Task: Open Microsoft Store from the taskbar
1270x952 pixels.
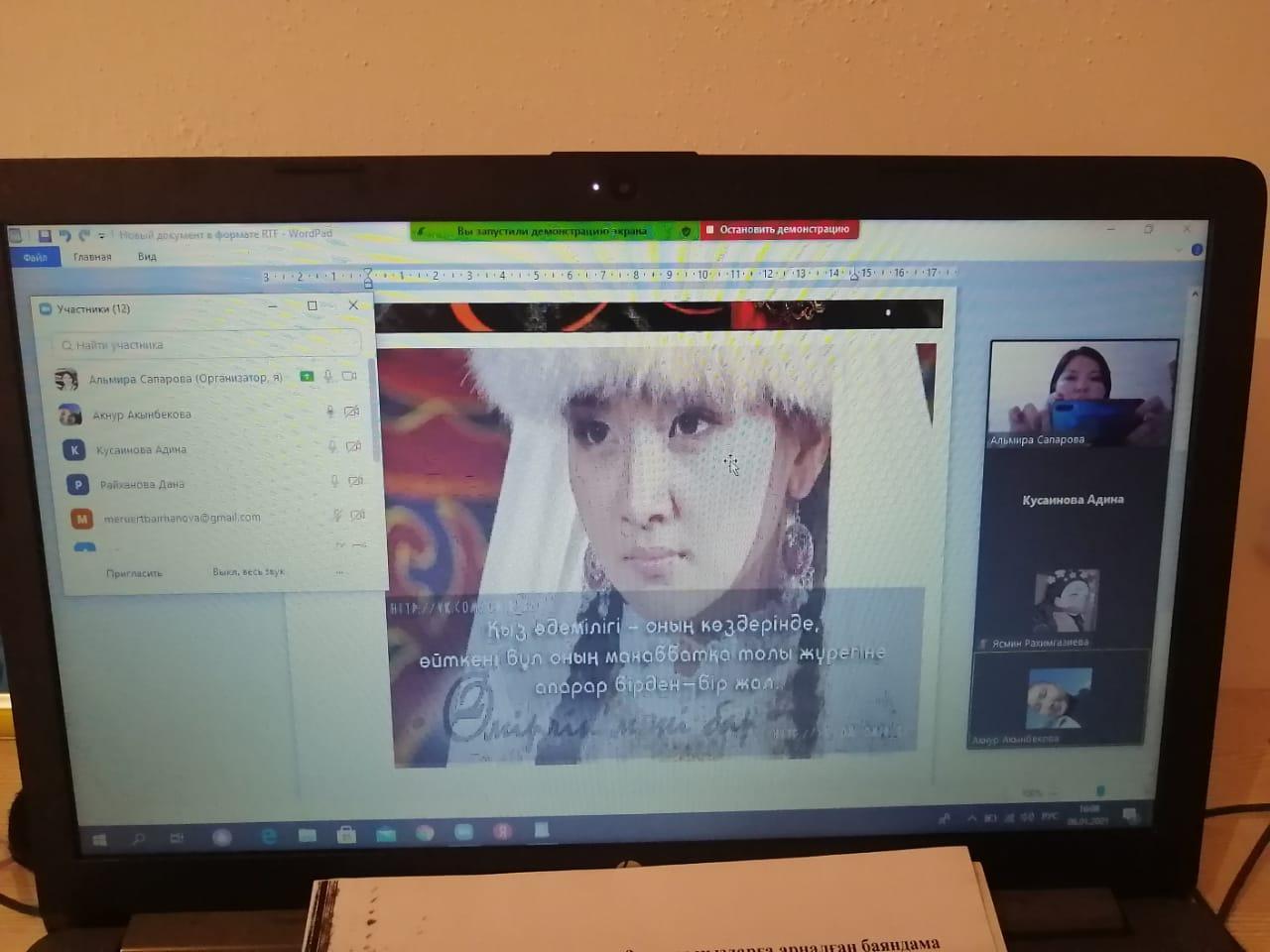Action: click(x=346, y=835)
